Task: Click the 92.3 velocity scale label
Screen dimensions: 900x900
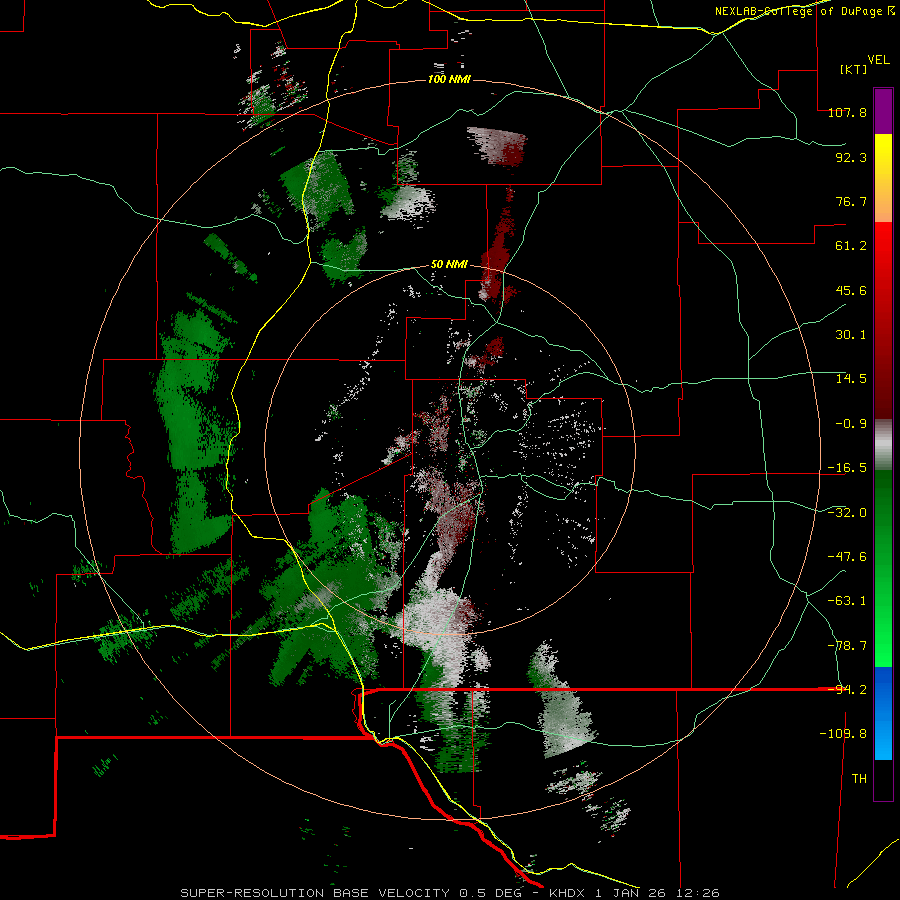Action: pos(851,157)
